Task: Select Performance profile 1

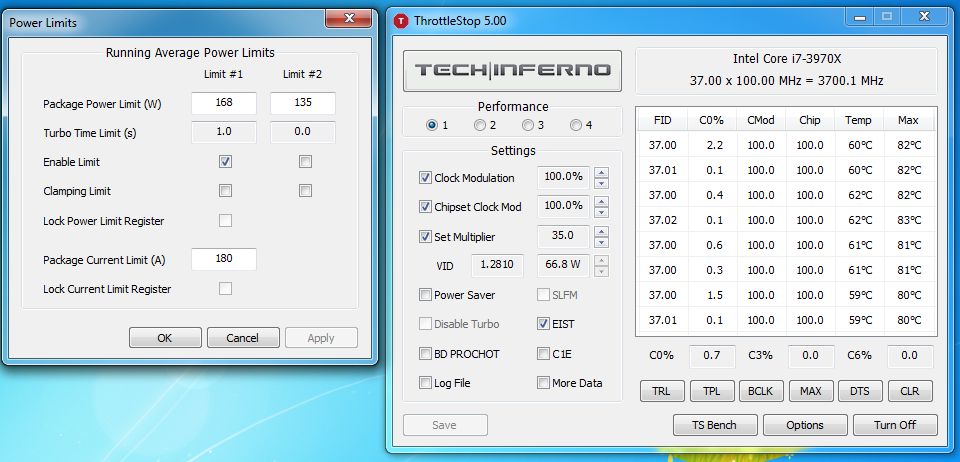Action: [x=432, y=125]
